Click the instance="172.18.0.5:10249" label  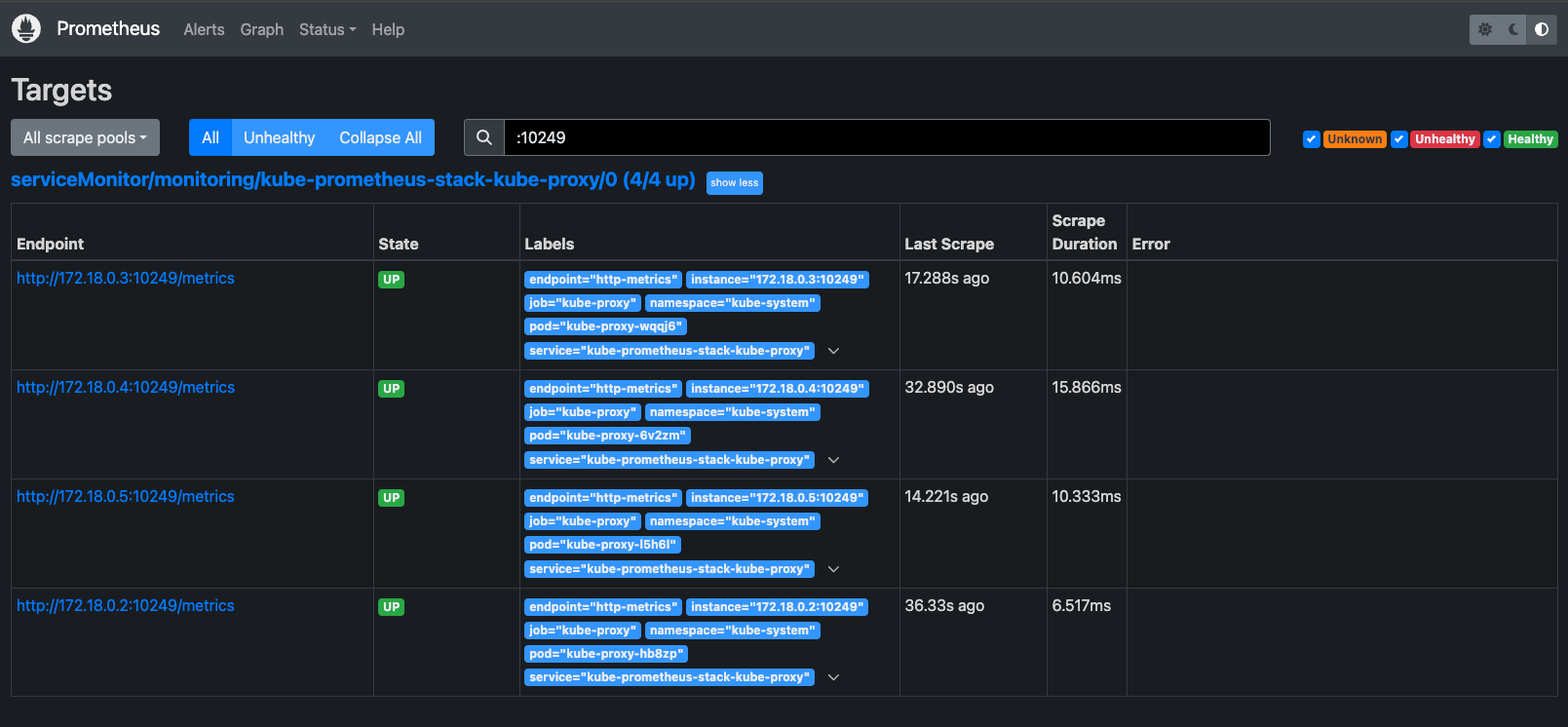tap(778, 498)
